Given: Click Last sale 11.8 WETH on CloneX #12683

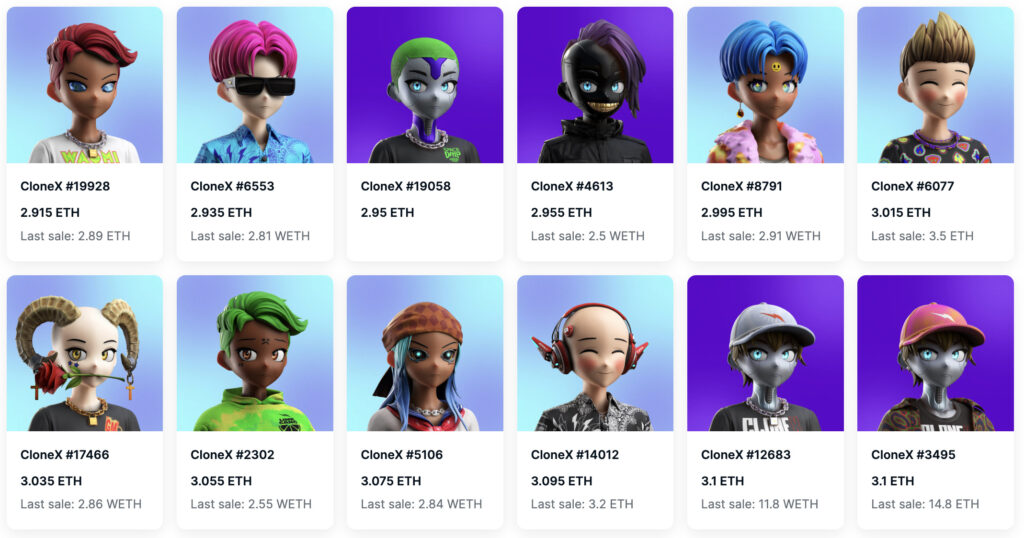Looking at the screenshot, I should click(x=760, y=504).
